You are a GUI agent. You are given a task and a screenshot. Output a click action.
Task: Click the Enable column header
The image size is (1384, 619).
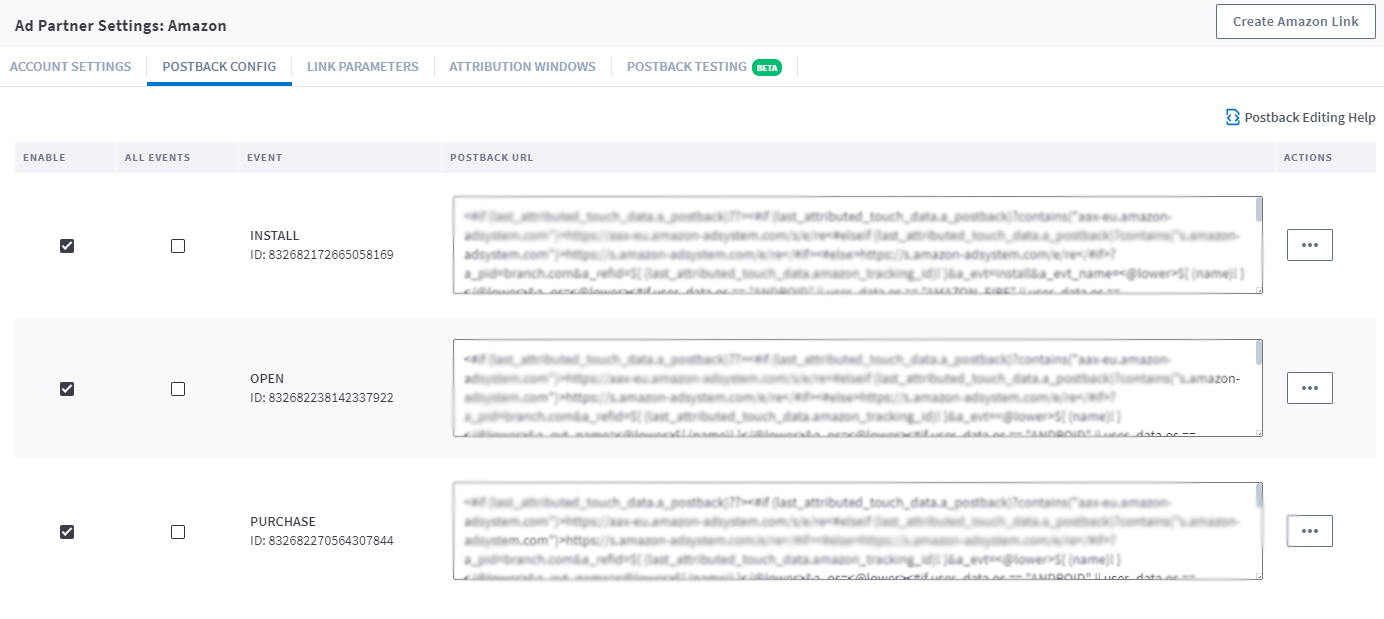pyautogui.click(x=44, y=158)
